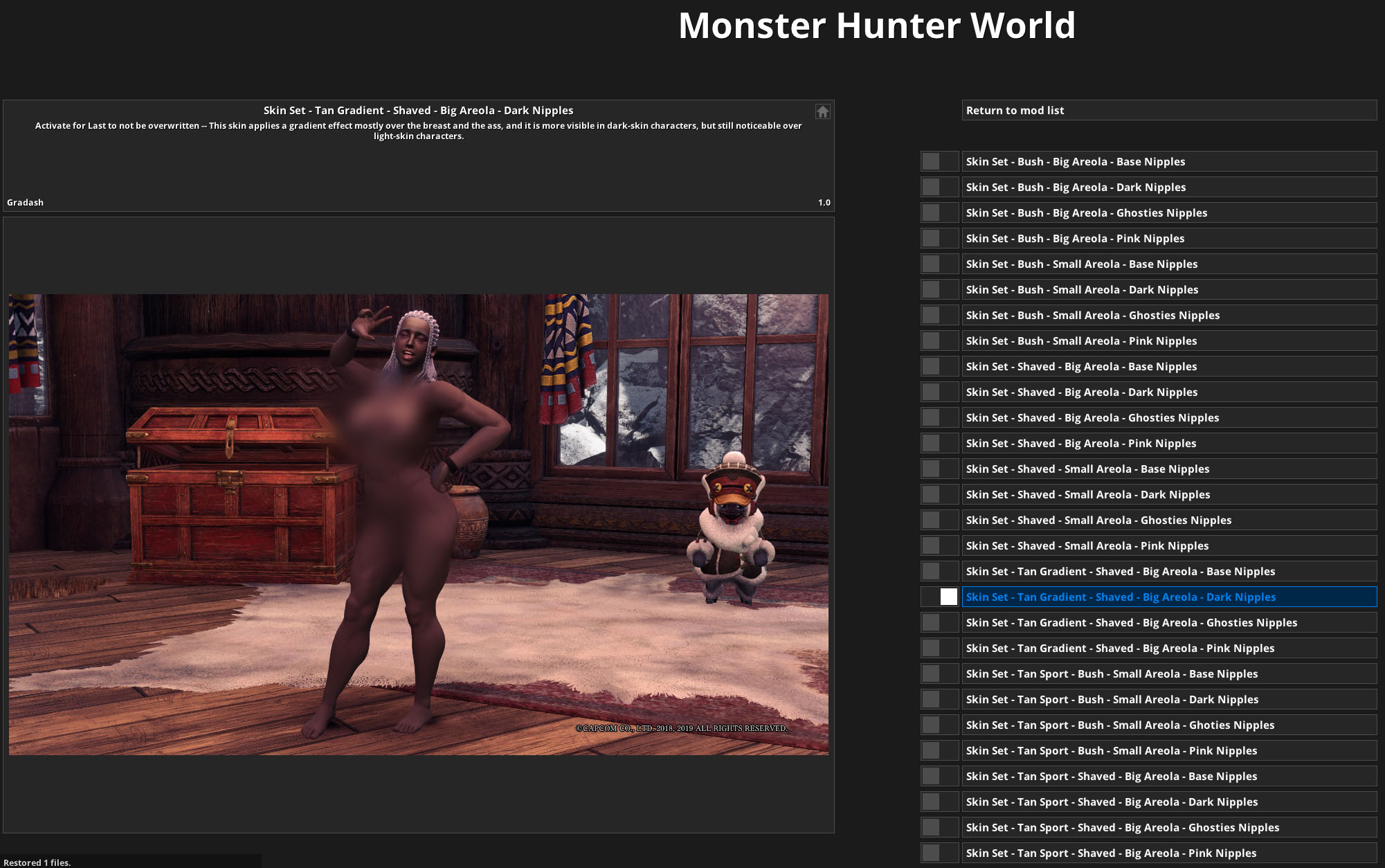Click the author name Gradash
The image size is (1385, 868).
(25, 202)
